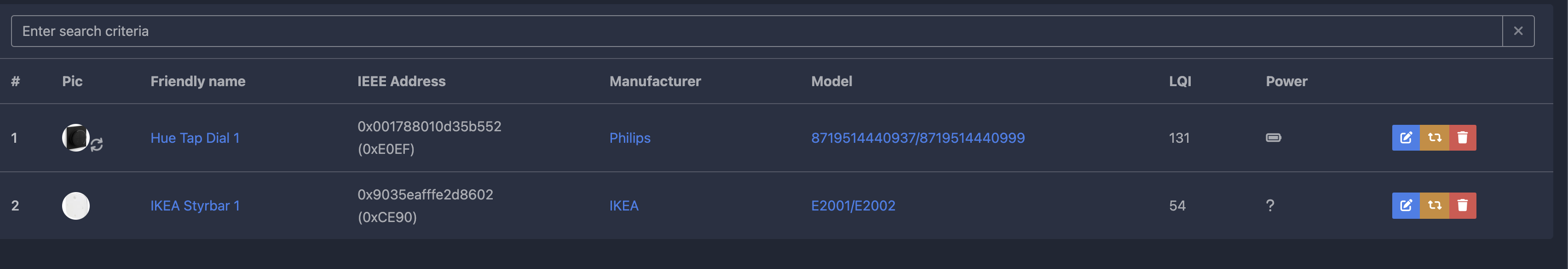Open the Hue Tap Dial 1 device page
The width and height of the screenshot is (1568, 269).
[x=196, y=138]
